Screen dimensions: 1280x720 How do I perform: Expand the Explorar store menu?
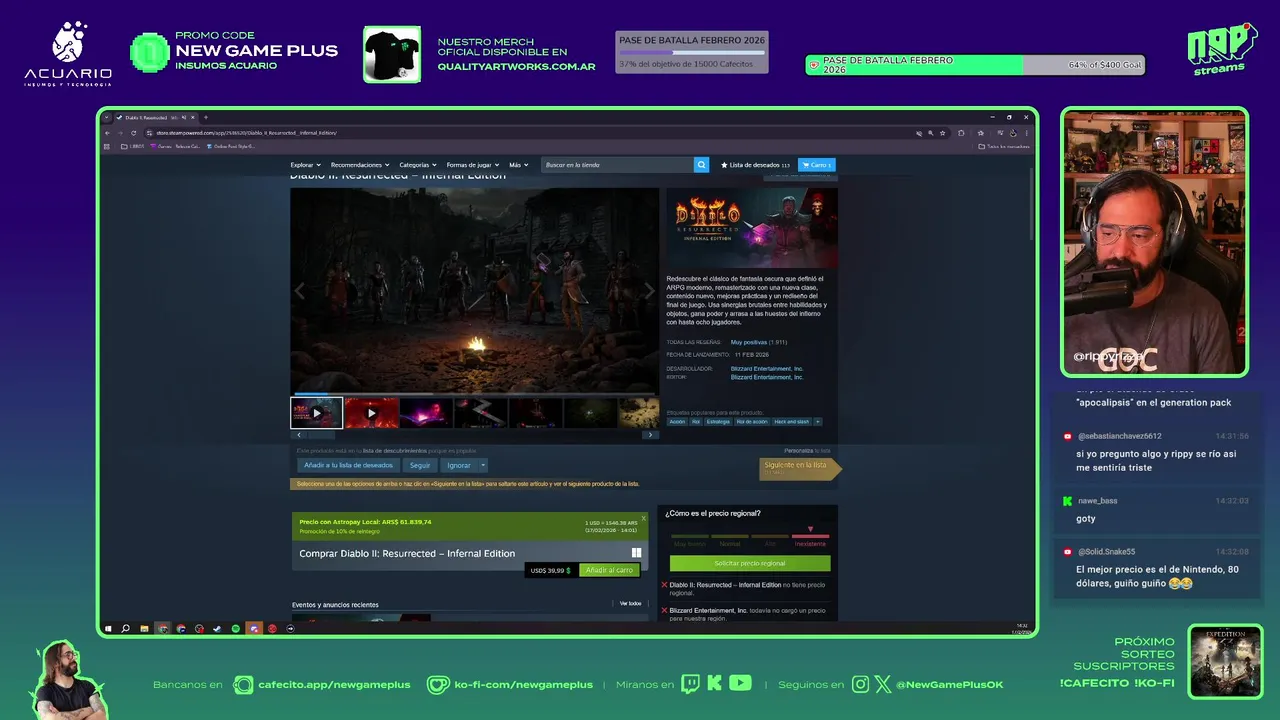click(305, 165)
